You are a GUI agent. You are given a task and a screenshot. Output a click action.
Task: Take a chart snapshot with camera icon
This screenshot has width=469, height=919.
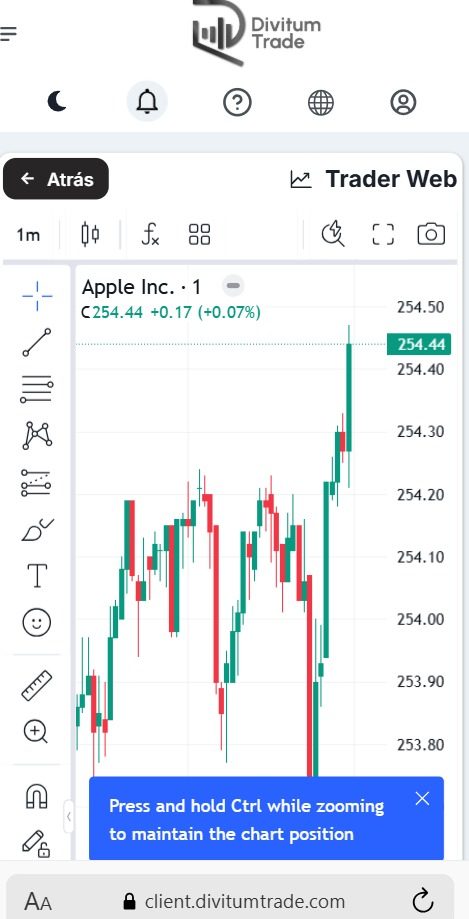[431, 234]
